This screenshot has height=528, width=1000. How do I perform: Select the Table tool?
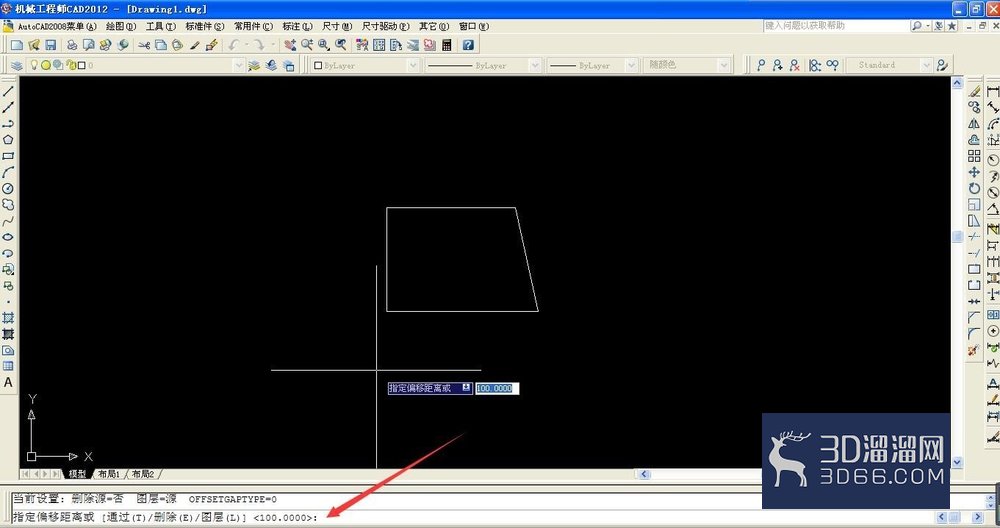8,366
